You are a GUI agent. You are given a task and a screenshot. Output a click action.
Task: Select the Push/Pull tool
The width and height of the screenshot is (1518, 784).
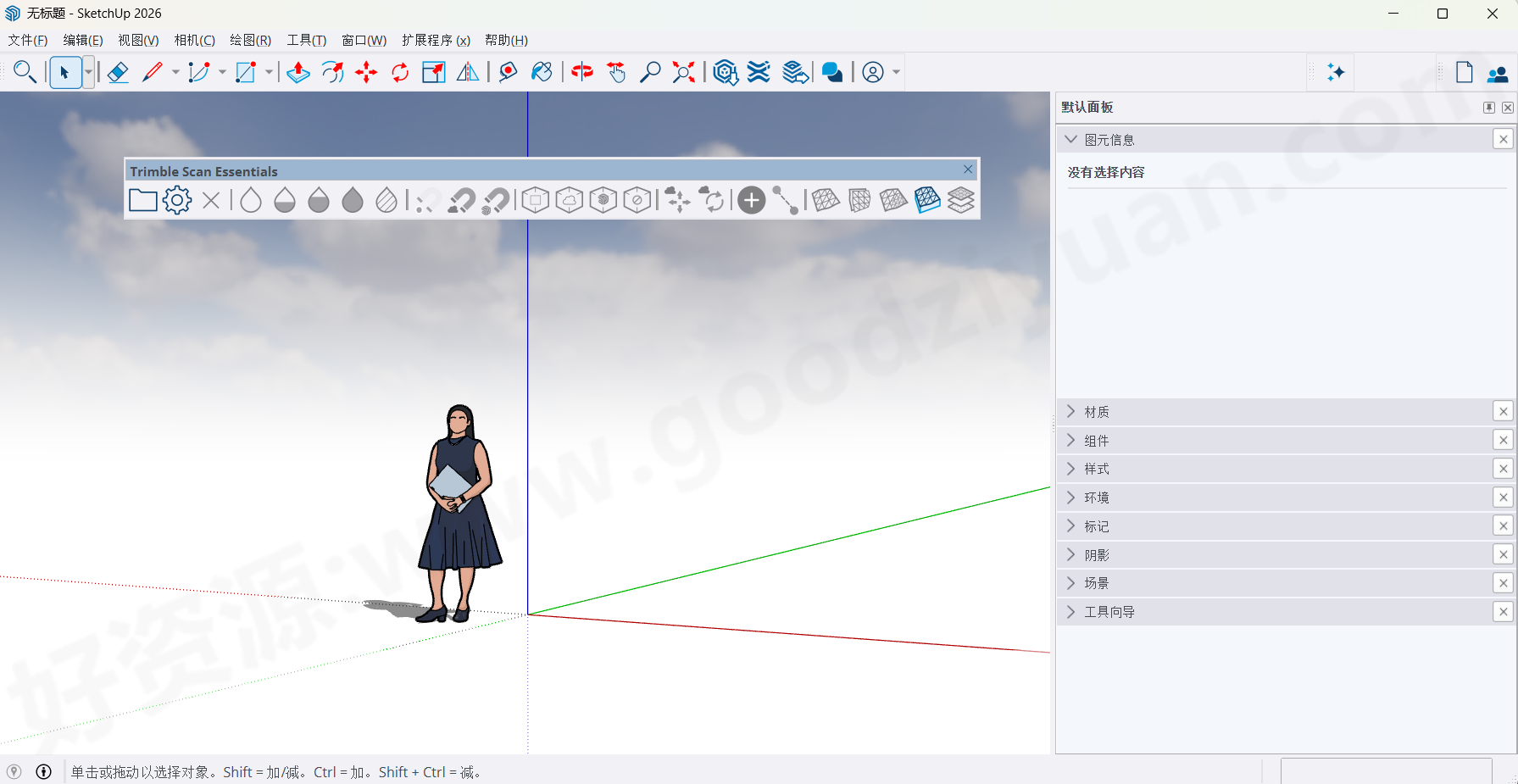coord(297,72)
